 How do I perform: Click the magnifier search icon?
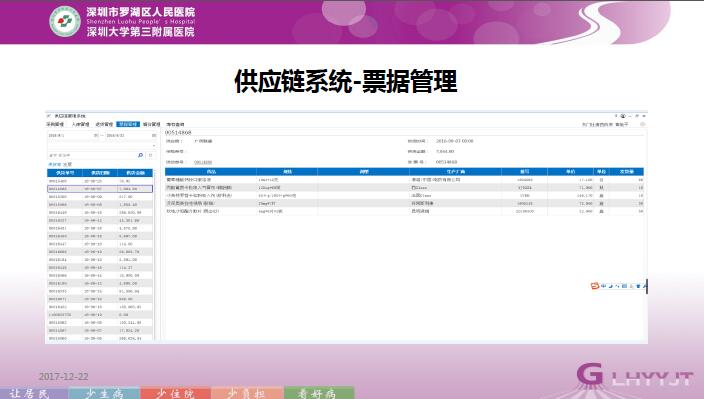[x=141, y=155]
